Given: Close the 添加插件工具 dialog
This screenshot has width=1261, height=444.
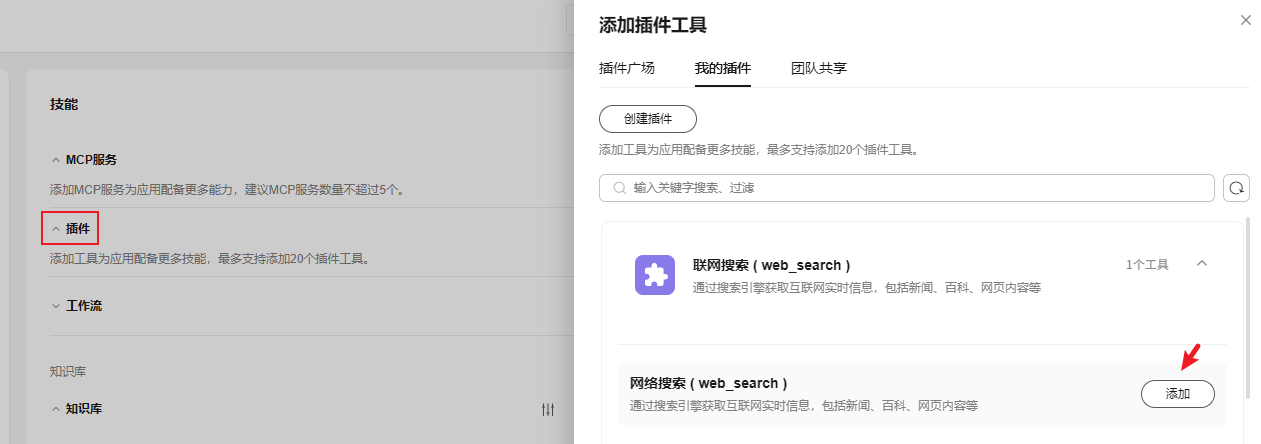Looking at the screenshot, I should pyautogui.click(x=1245, y=20).
